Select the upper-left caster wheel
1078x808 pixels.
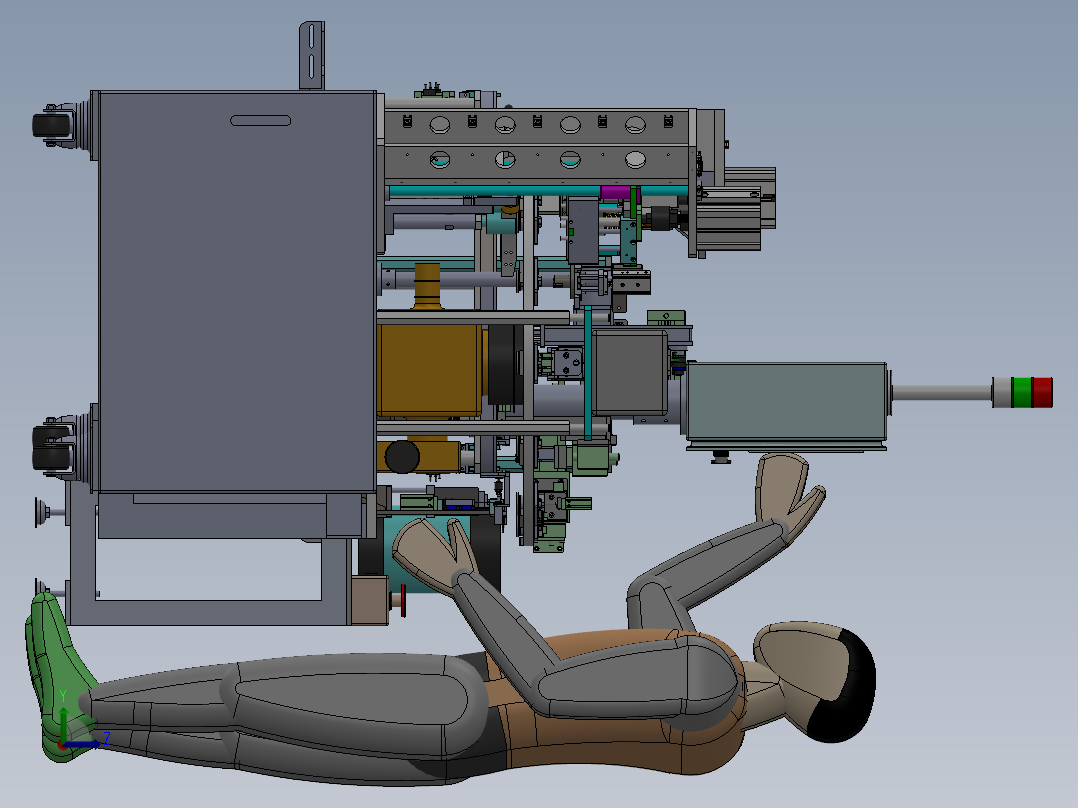52,125
